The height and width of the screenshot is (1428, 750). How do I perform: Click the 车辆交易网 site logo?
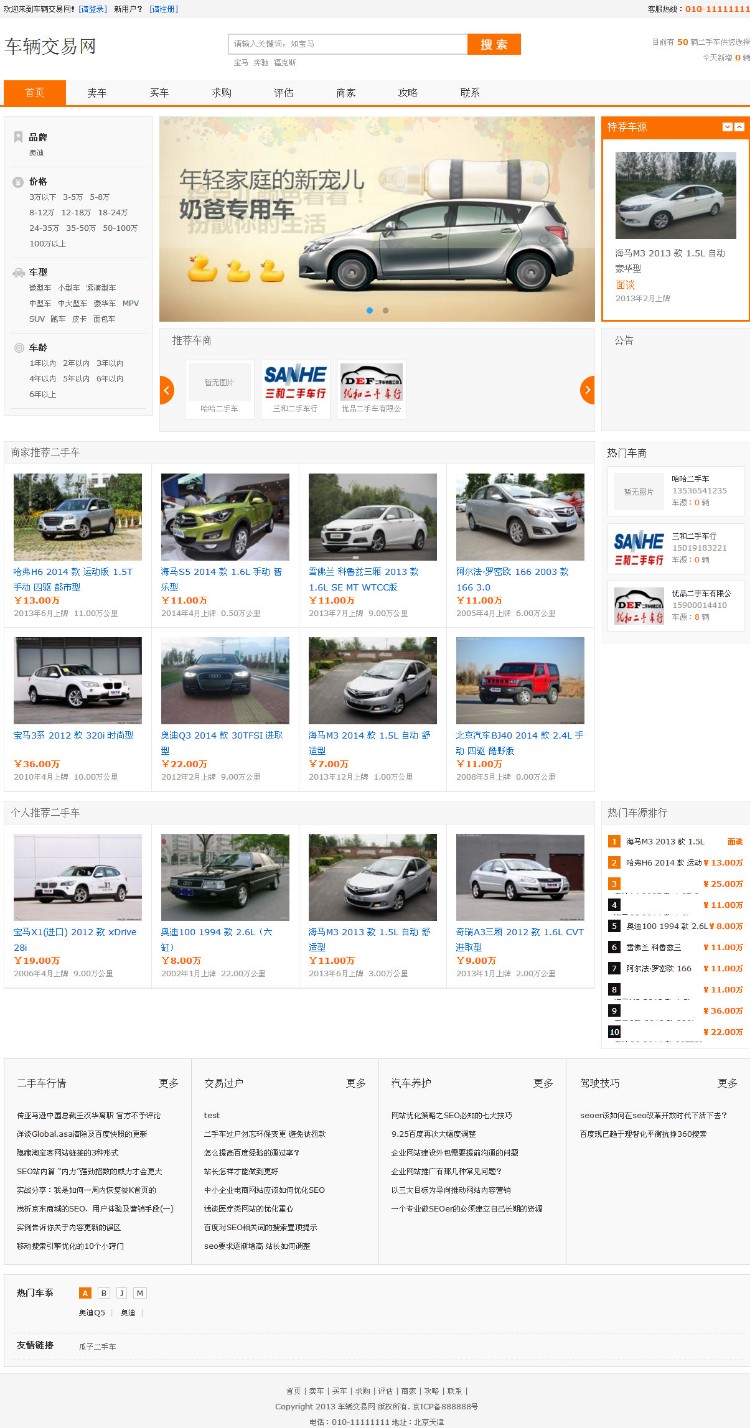[x=51, y=46]
